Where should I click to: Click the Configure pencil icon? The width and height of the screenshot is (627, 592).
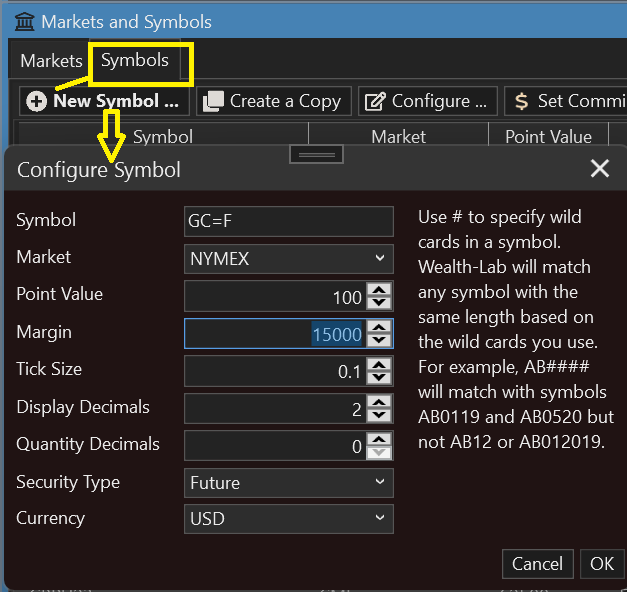pyautogui.click(x=374, y=101)
